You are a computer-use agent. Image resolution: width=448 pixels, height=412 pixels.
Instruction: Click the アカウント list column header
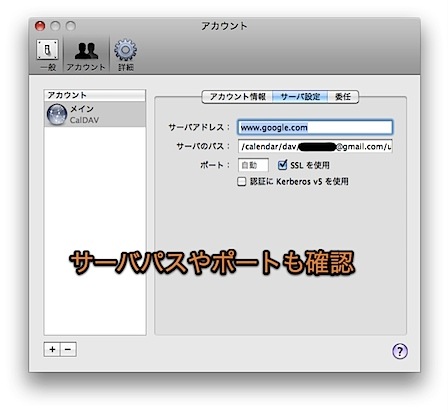point(95,95)
